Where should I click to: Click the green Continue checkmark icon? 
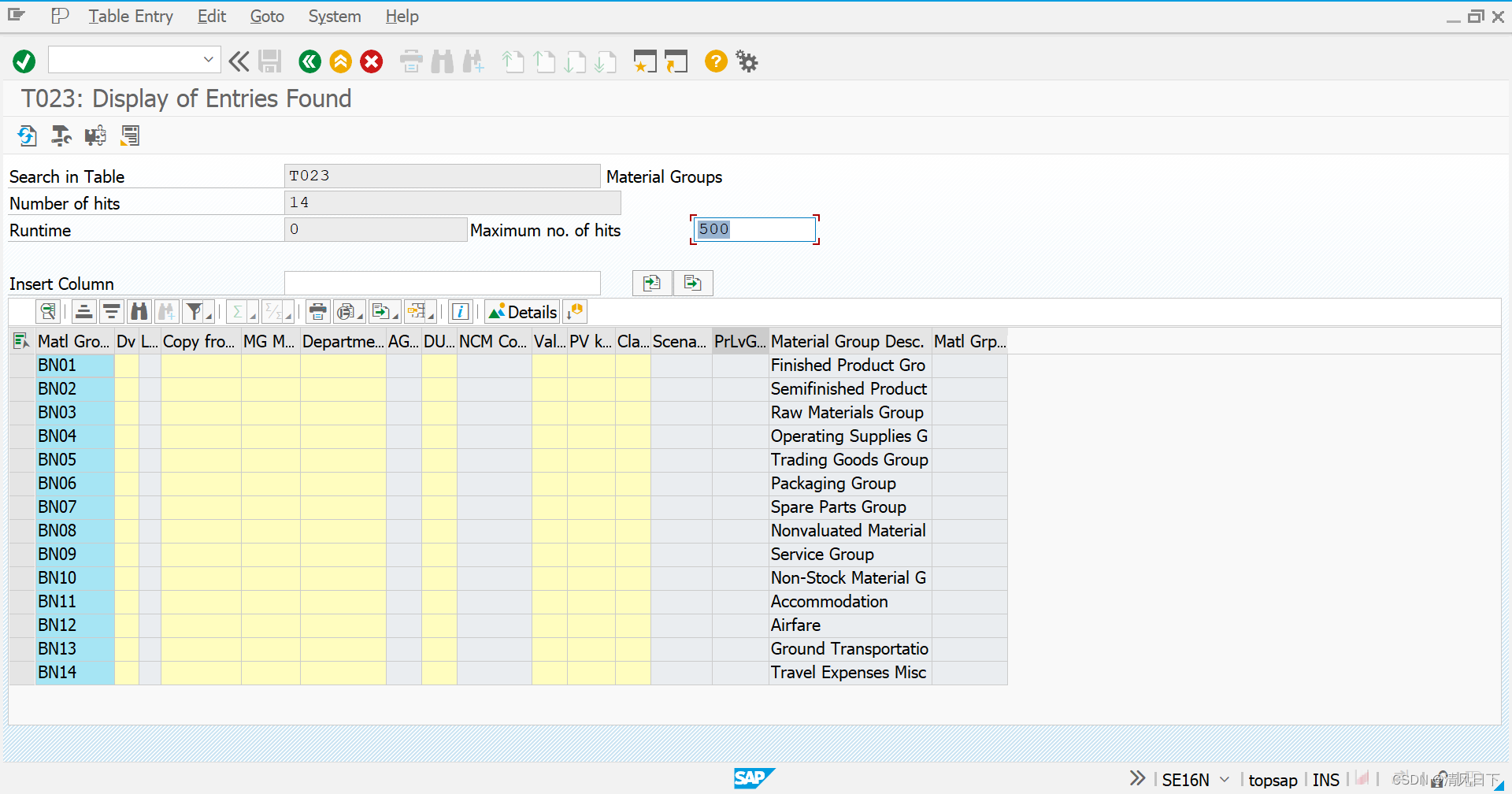click(24, 61)
